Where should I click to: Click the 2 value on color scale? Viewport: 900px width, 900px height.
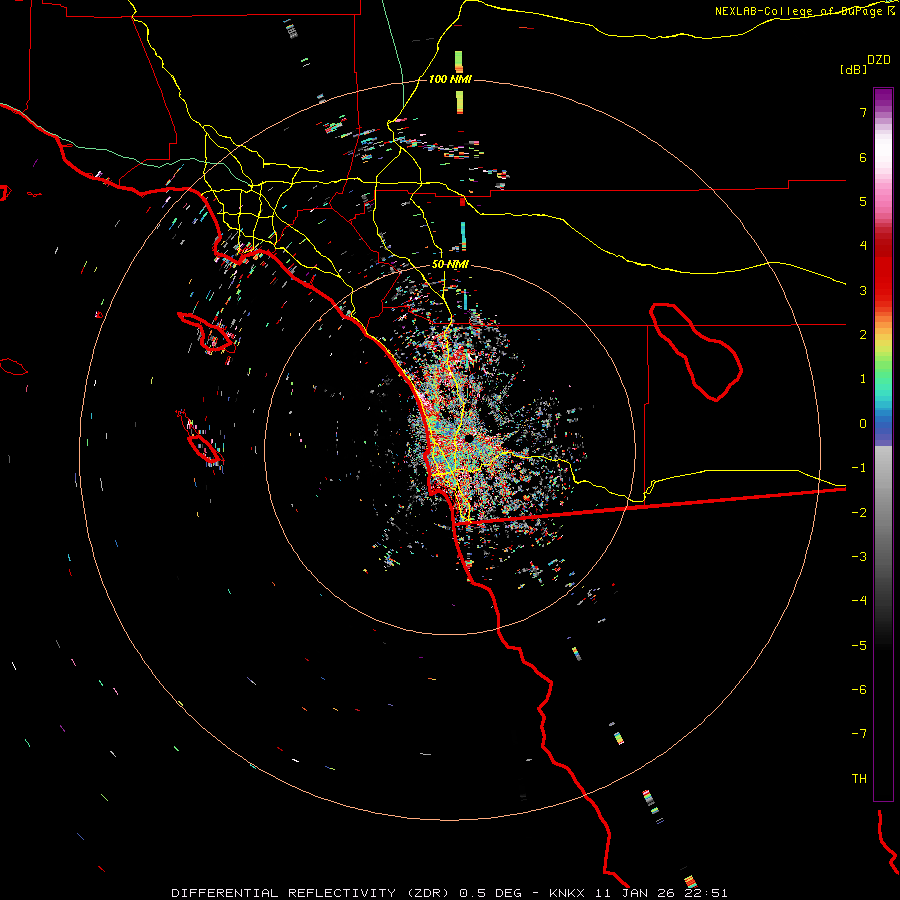click(x=863, y=335)
